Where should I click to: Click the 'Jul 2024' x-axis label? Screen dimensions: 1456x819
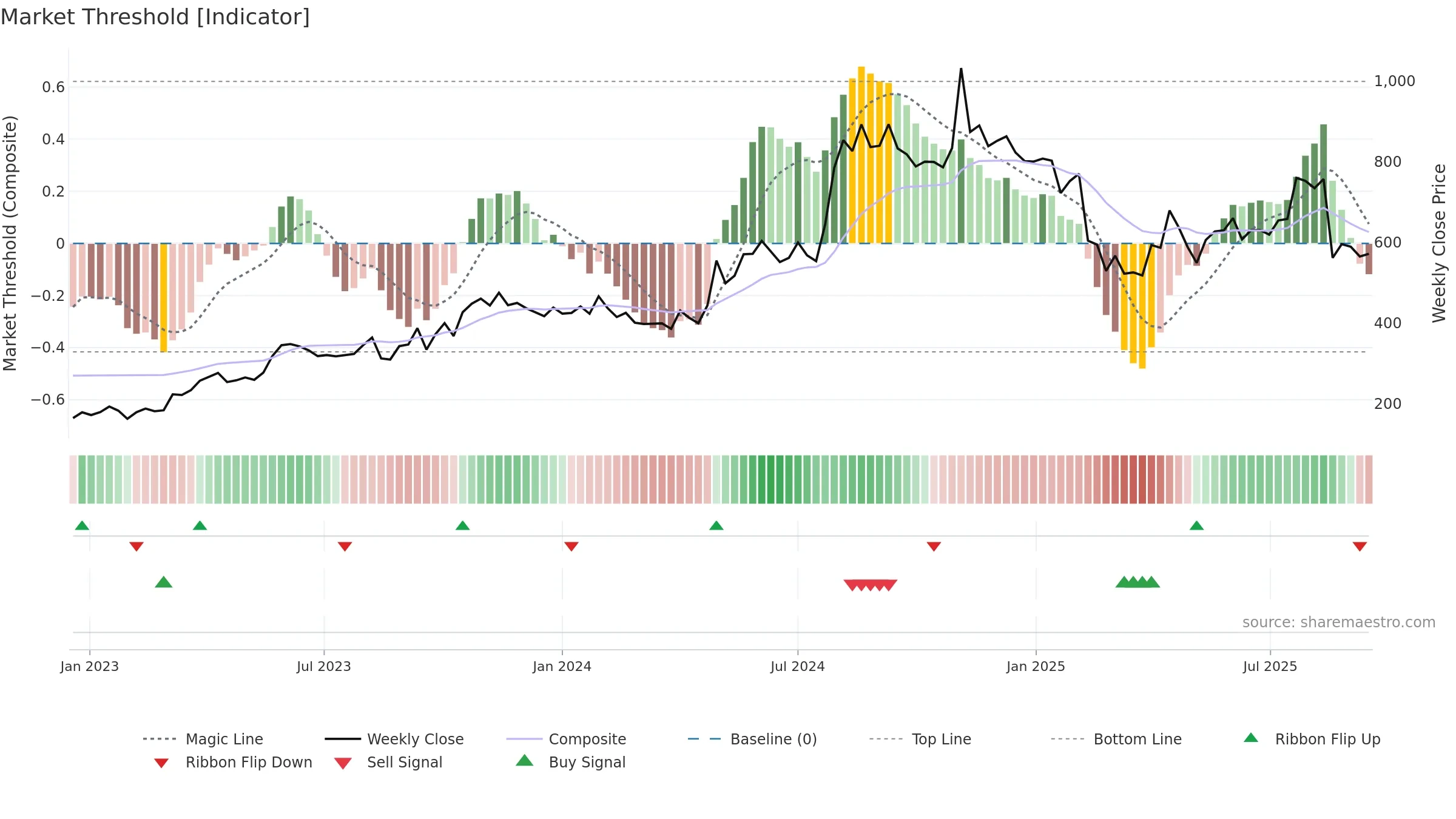[798, 666]
